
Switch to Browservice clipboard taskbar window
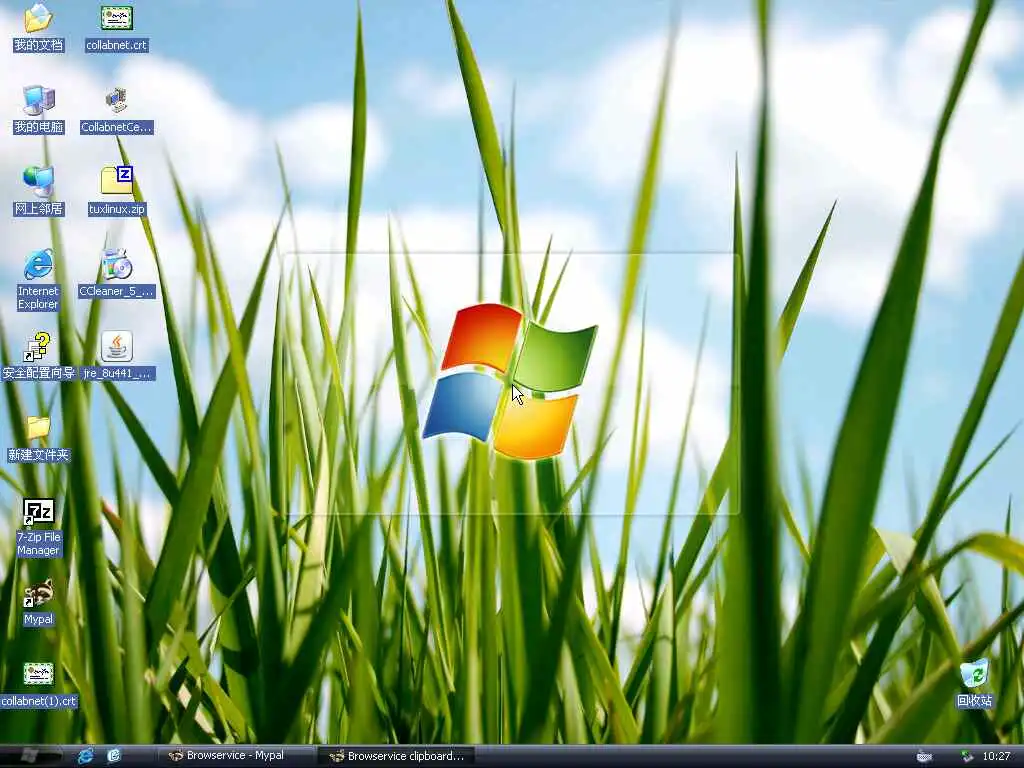(x=396, y=756)
